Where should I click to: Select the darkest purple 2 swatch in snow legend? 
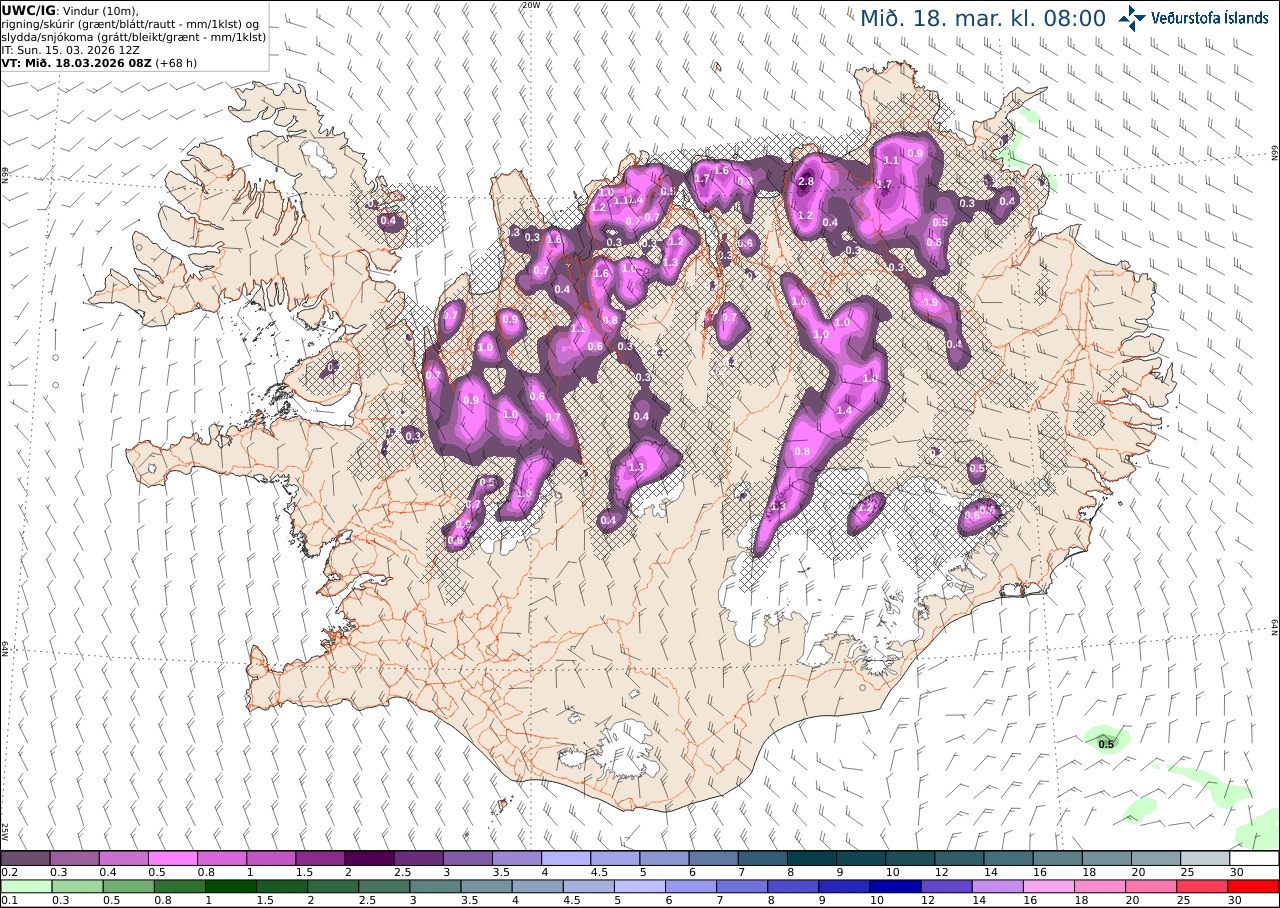(x=369, y=858)
